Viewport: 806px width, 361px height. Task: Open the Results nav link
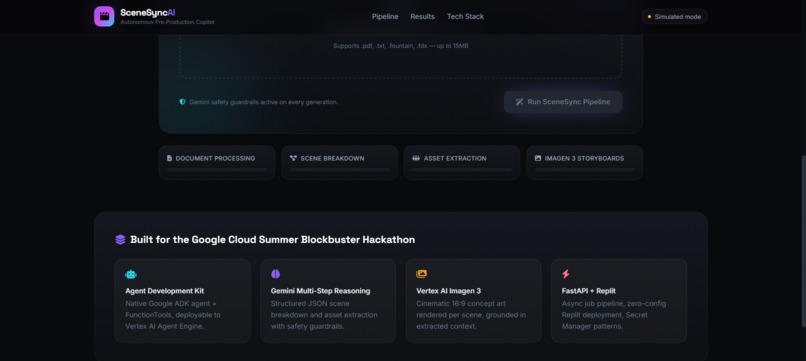click(423, 16)
